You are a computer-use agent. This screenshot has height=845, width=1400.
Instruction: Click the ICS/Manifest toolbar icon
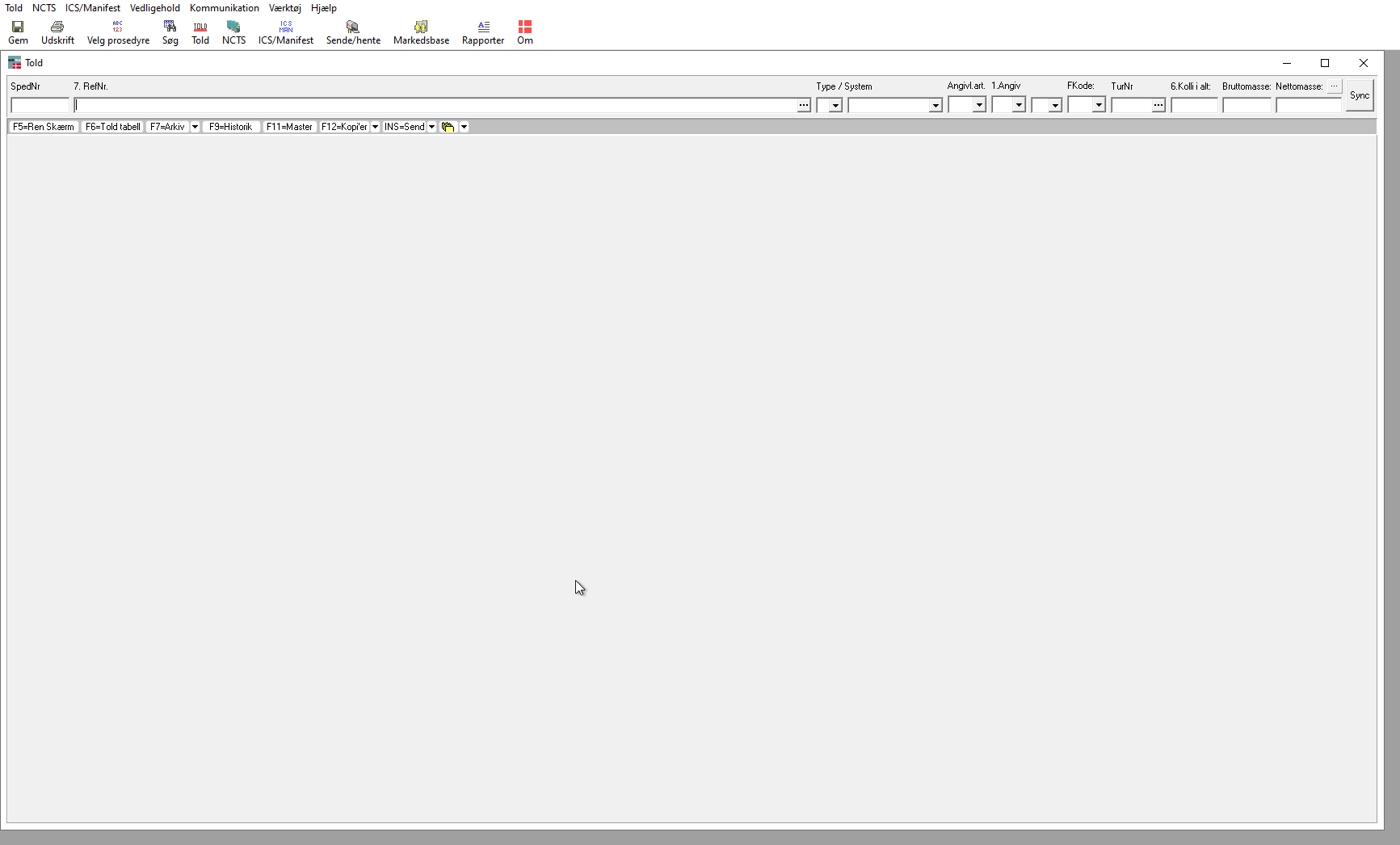click(286, 27)
